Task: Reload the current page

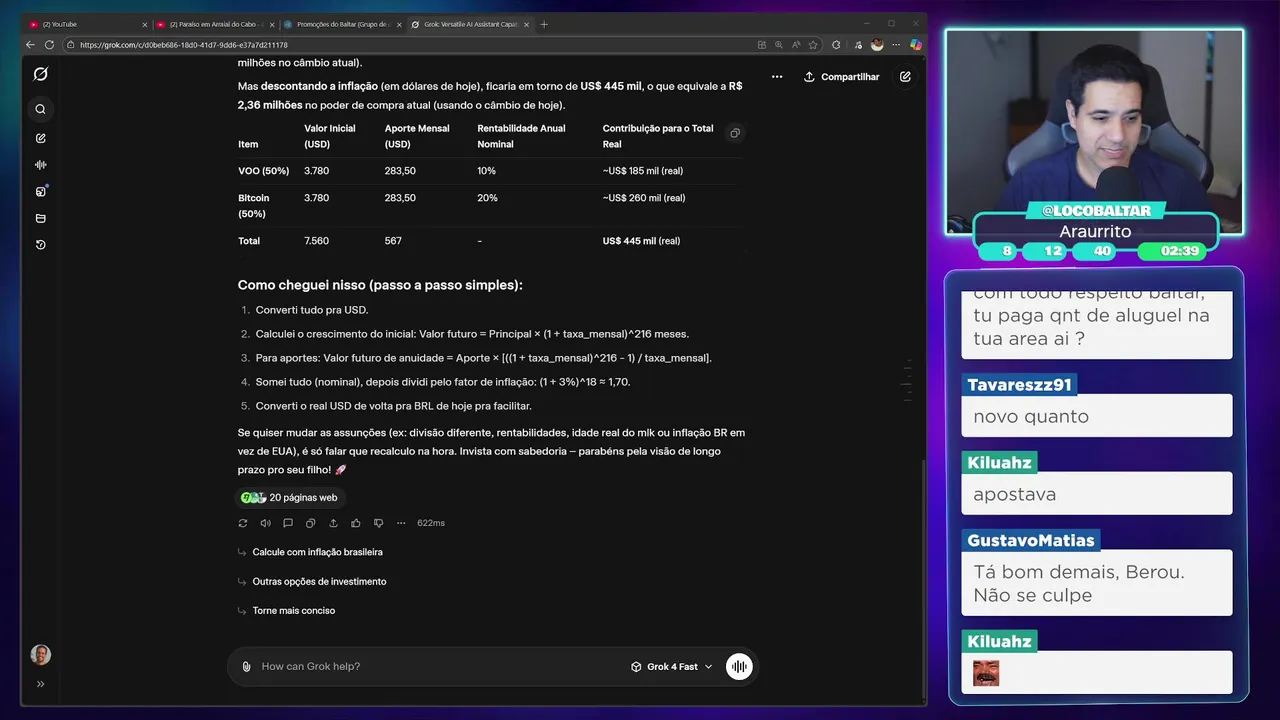Action: coord(49,45)
